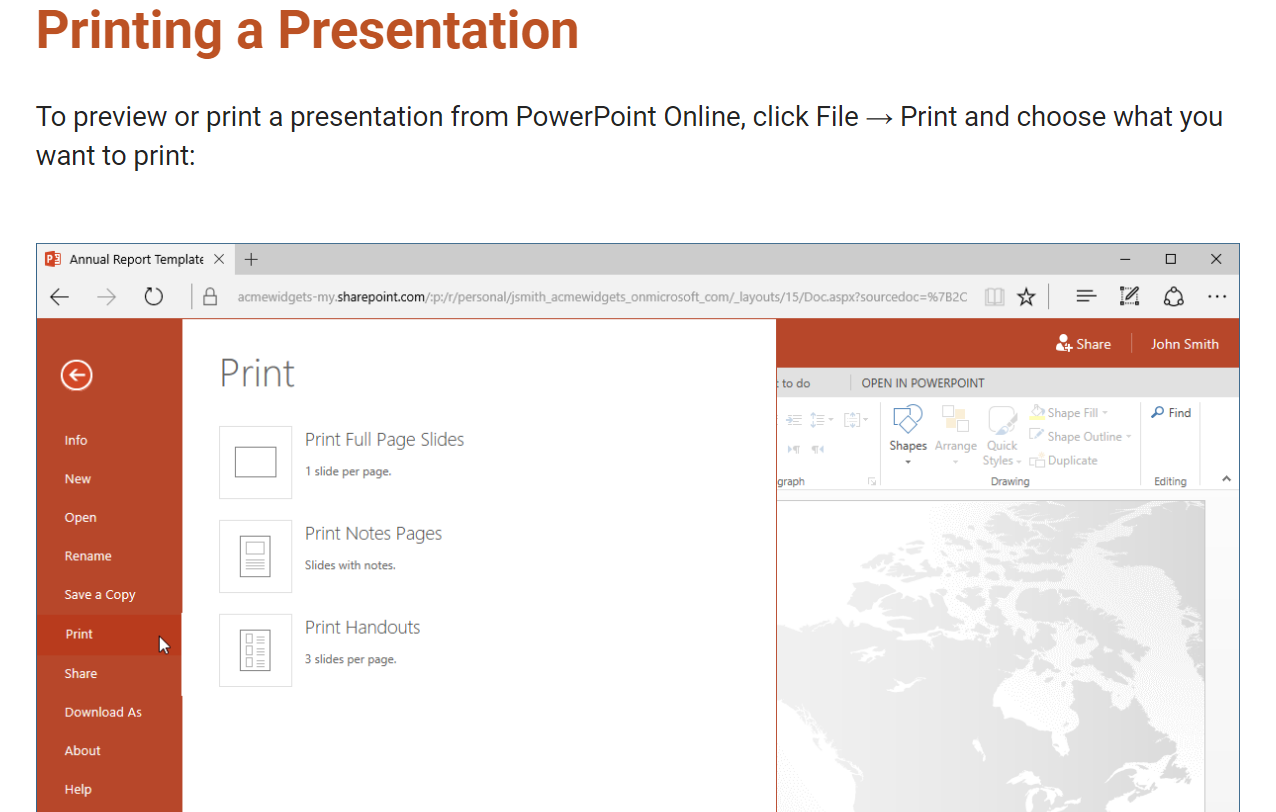Open a new browser tab with plus
The width and height of the screenshot is (1276, 812).
click(251, 259)
